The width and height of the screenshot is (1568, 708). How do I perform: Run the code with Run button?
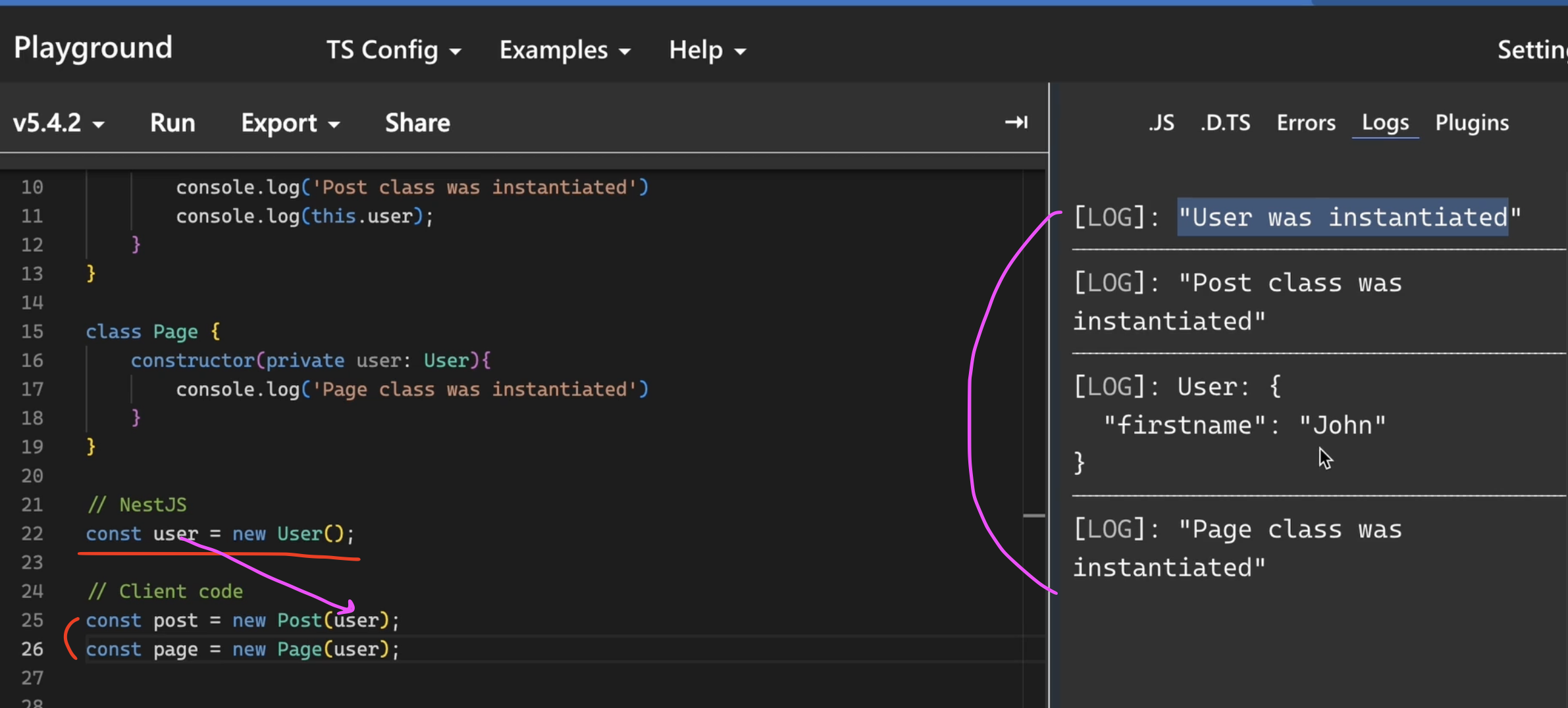(x=172, y=123)
